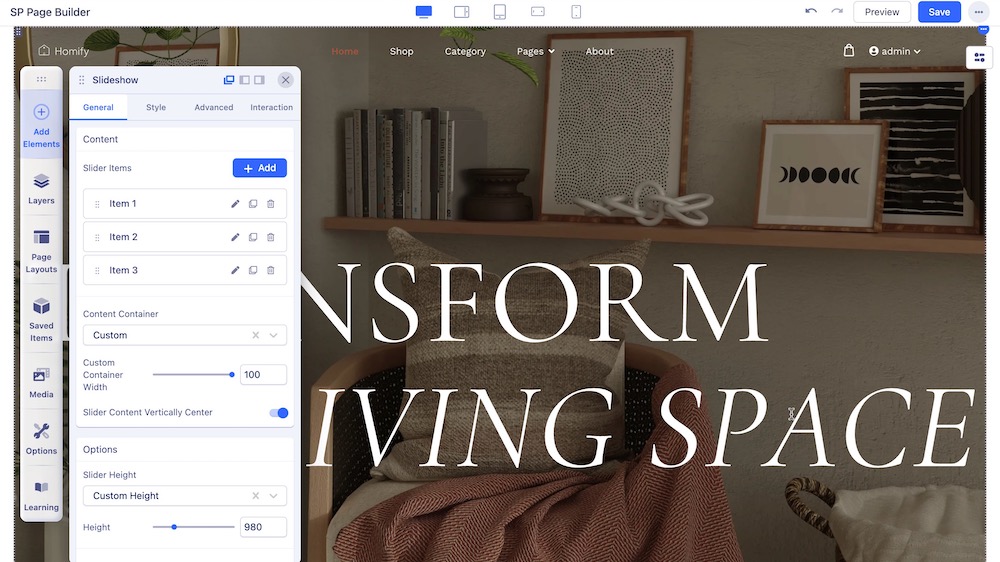The image size is (1000, 562).
Task: Toggle Slider Content Vertically Center switch
Action: click(x=278, y=413)
